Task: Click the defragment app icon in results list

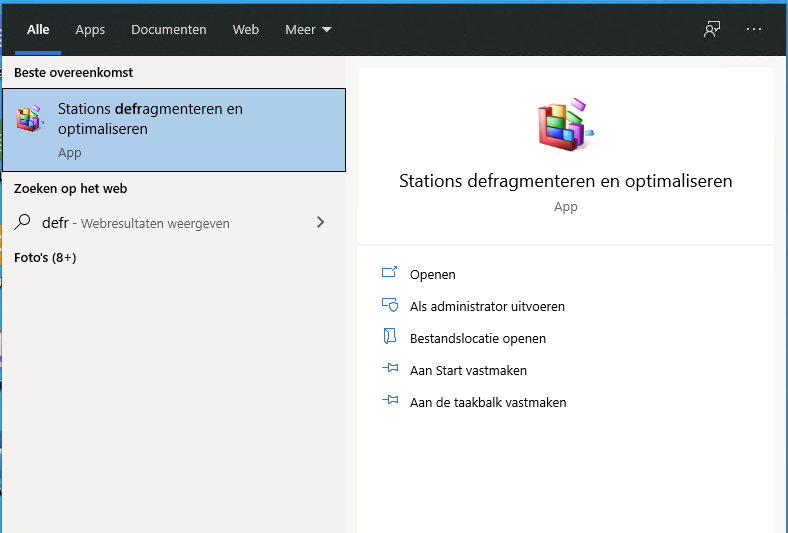Action: tap(30, 119)
